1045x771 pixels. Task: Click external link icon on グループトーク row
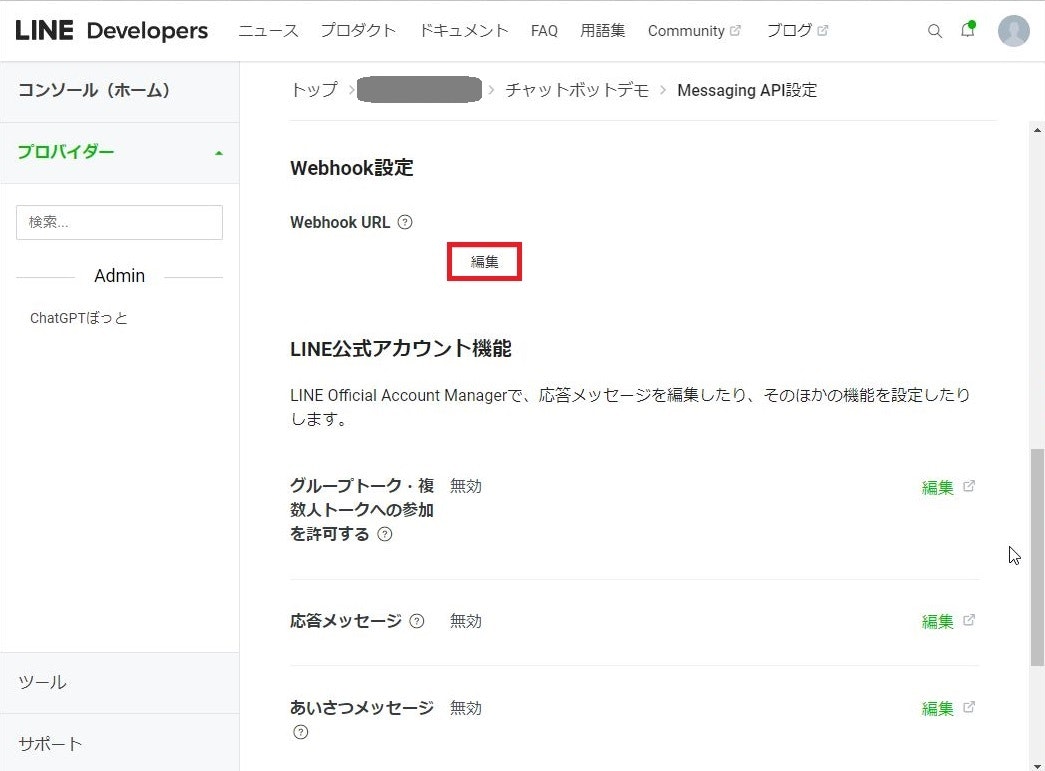click(x=969, y=486)
